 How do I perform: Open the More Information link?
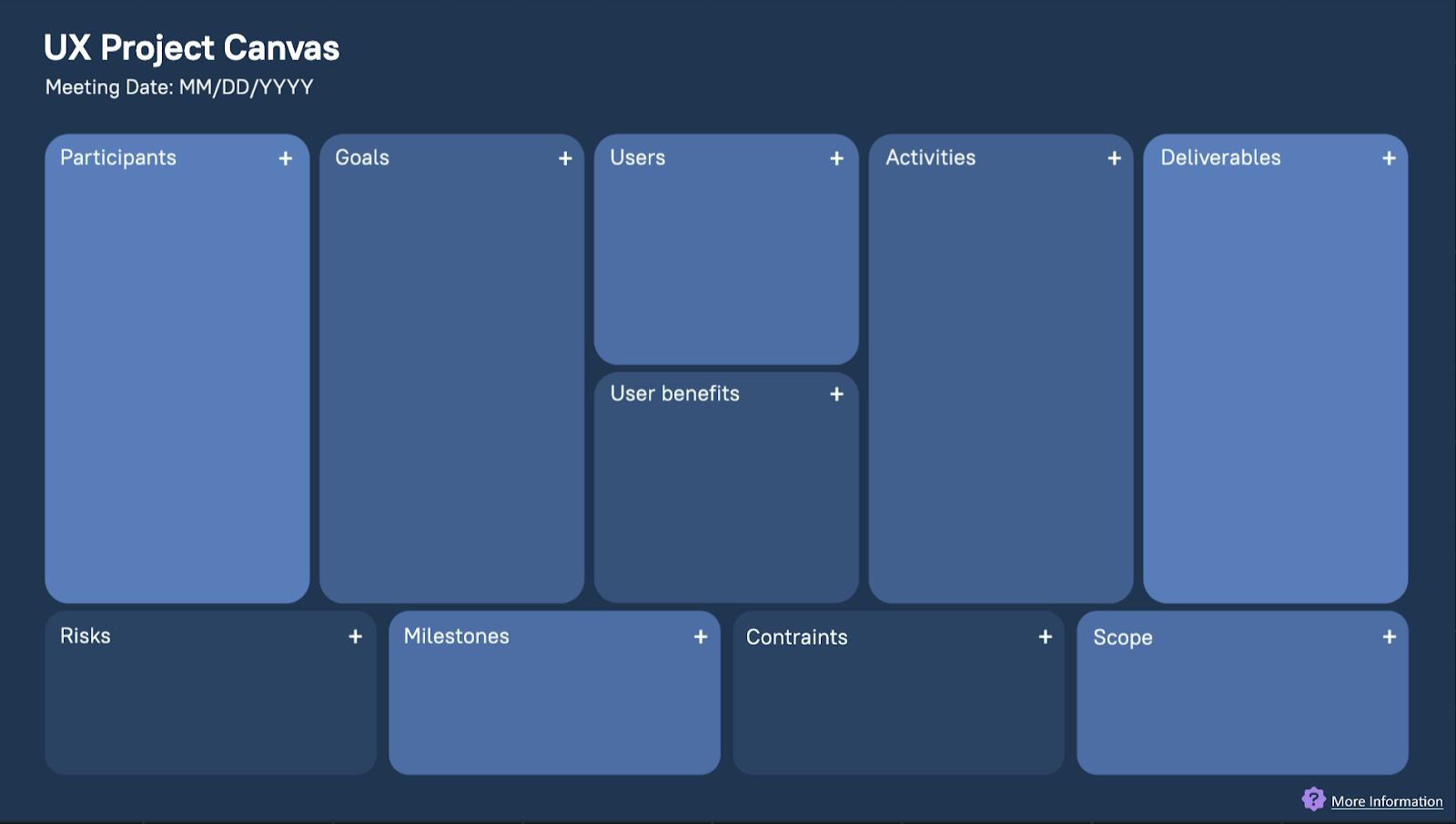pyautogui.click(x=1386, y=801)
